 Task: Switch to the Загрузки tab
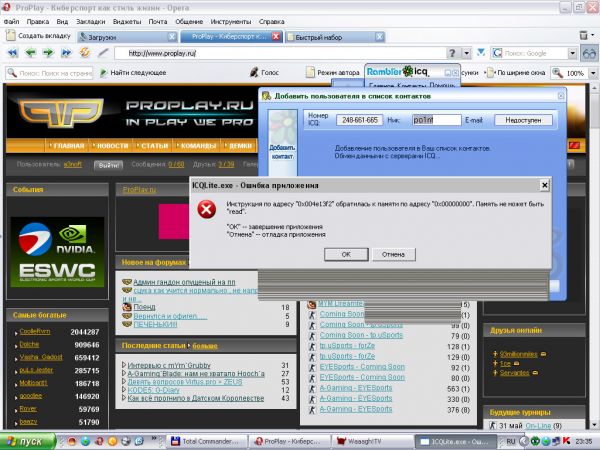tap(127, 37)
